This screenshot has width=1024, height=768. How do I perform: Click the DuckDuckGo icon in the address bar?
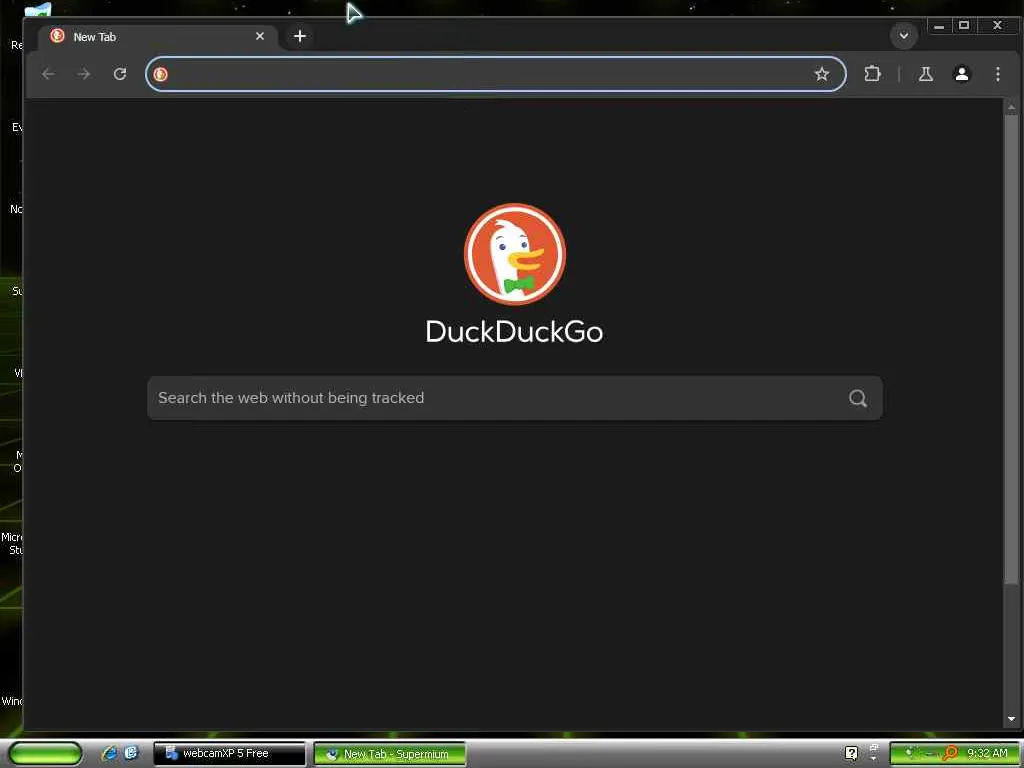click(161, 74)
